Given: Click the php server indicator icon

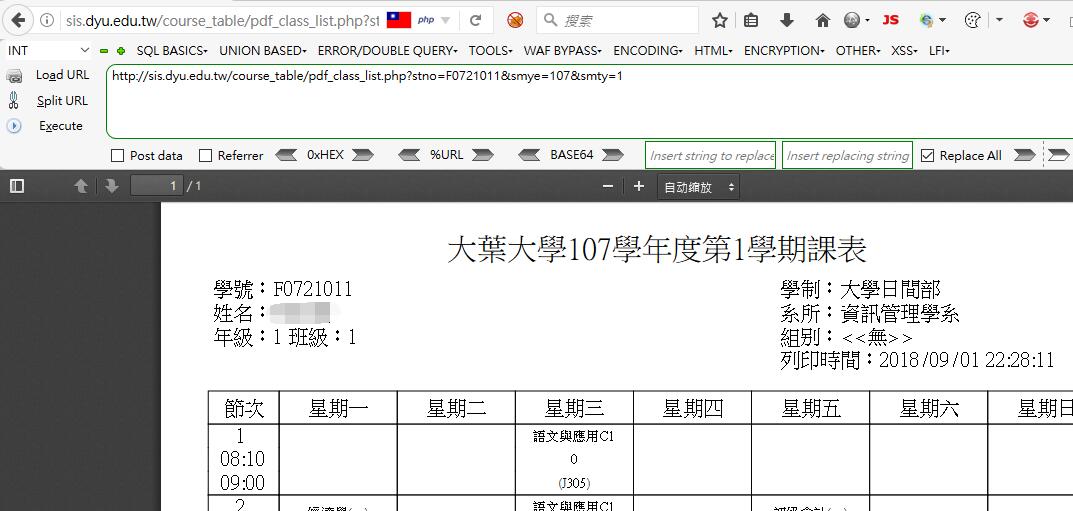Looking at the screenshot, I should 426,21.
